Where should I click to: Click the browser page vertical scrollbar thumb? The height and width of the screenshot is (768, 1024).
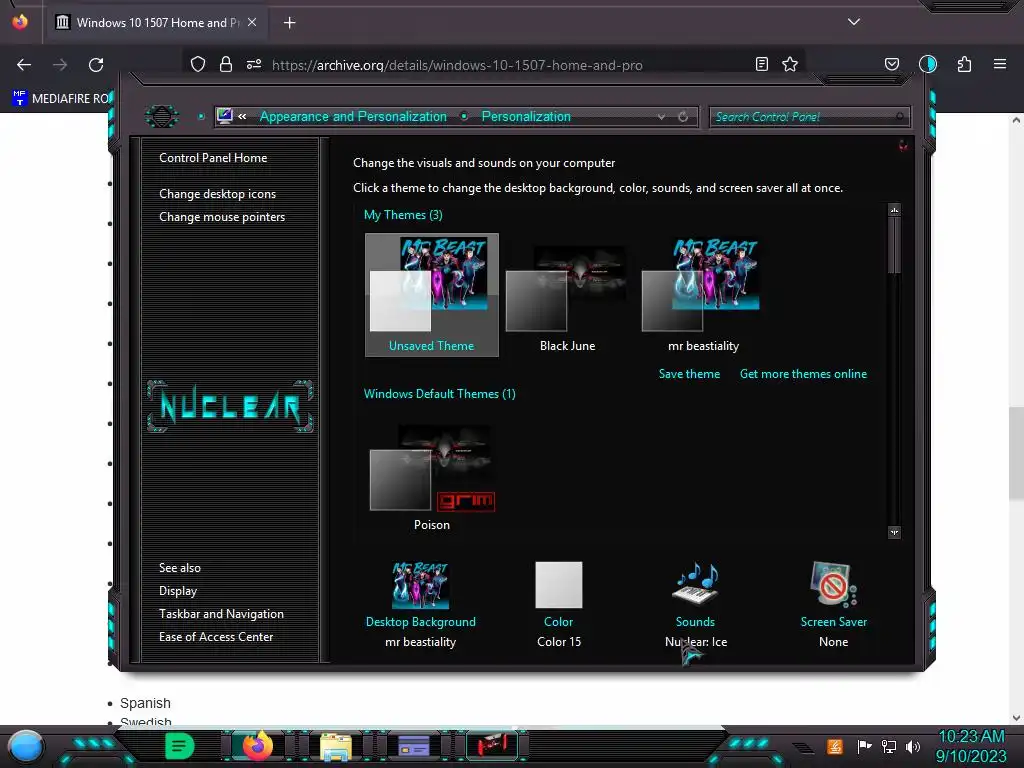pos(1016,453)
